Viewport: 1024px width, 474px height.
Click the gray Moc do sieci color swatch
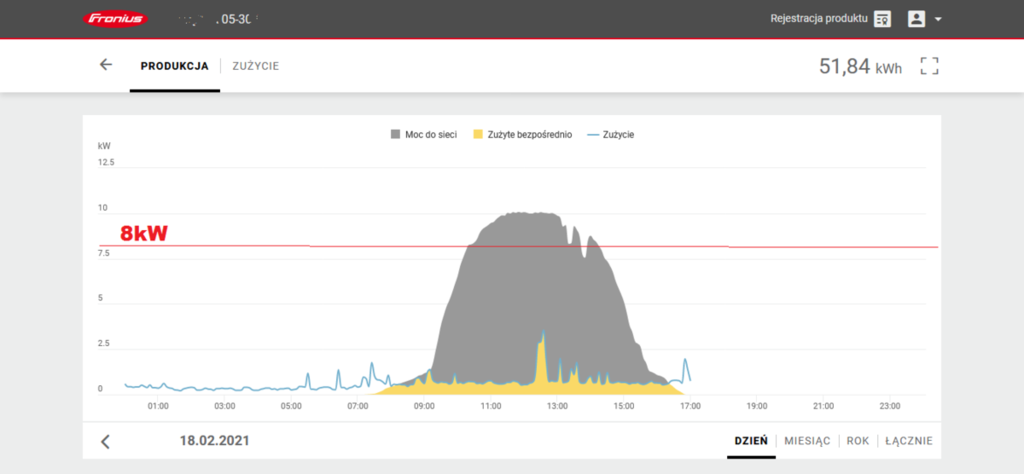394,134
